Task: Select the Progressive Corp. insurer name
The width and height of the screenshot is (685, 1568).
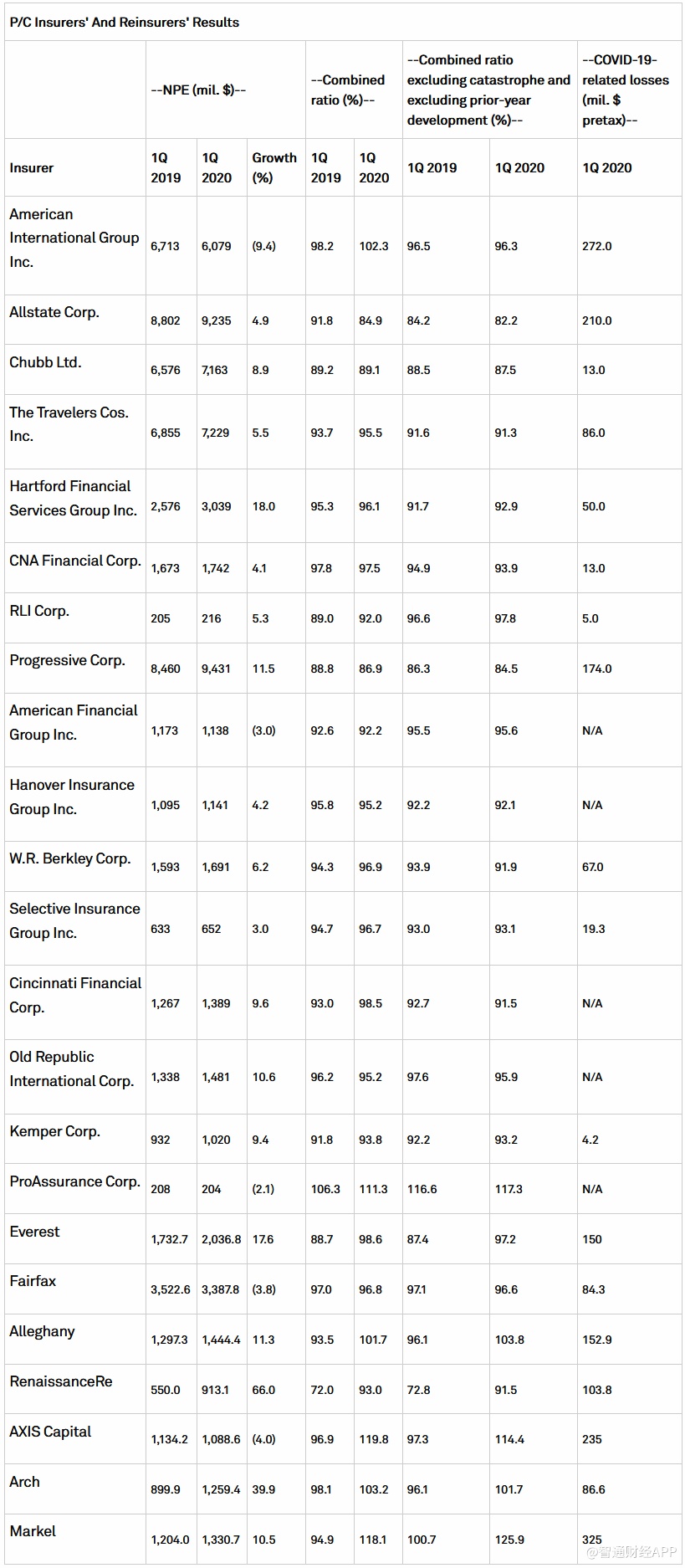Action: (67, 660)
